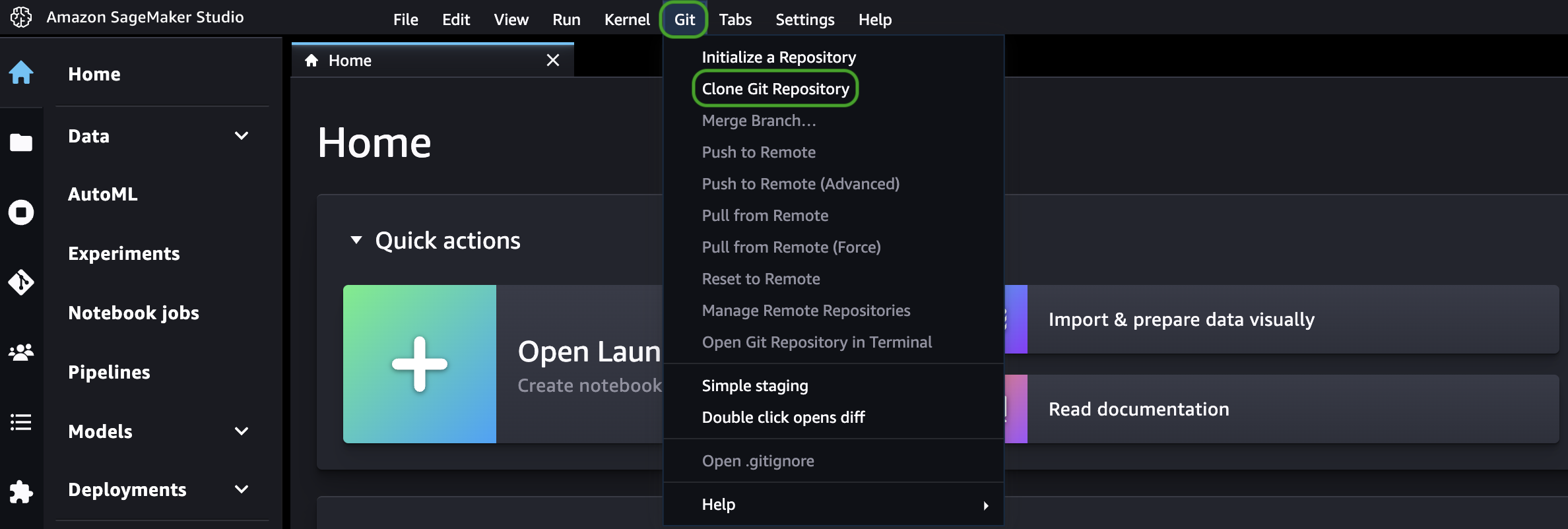The image size is (1568, 529).
Task: Open Experiments in navigation sidebar
Action: pos(124,254)
